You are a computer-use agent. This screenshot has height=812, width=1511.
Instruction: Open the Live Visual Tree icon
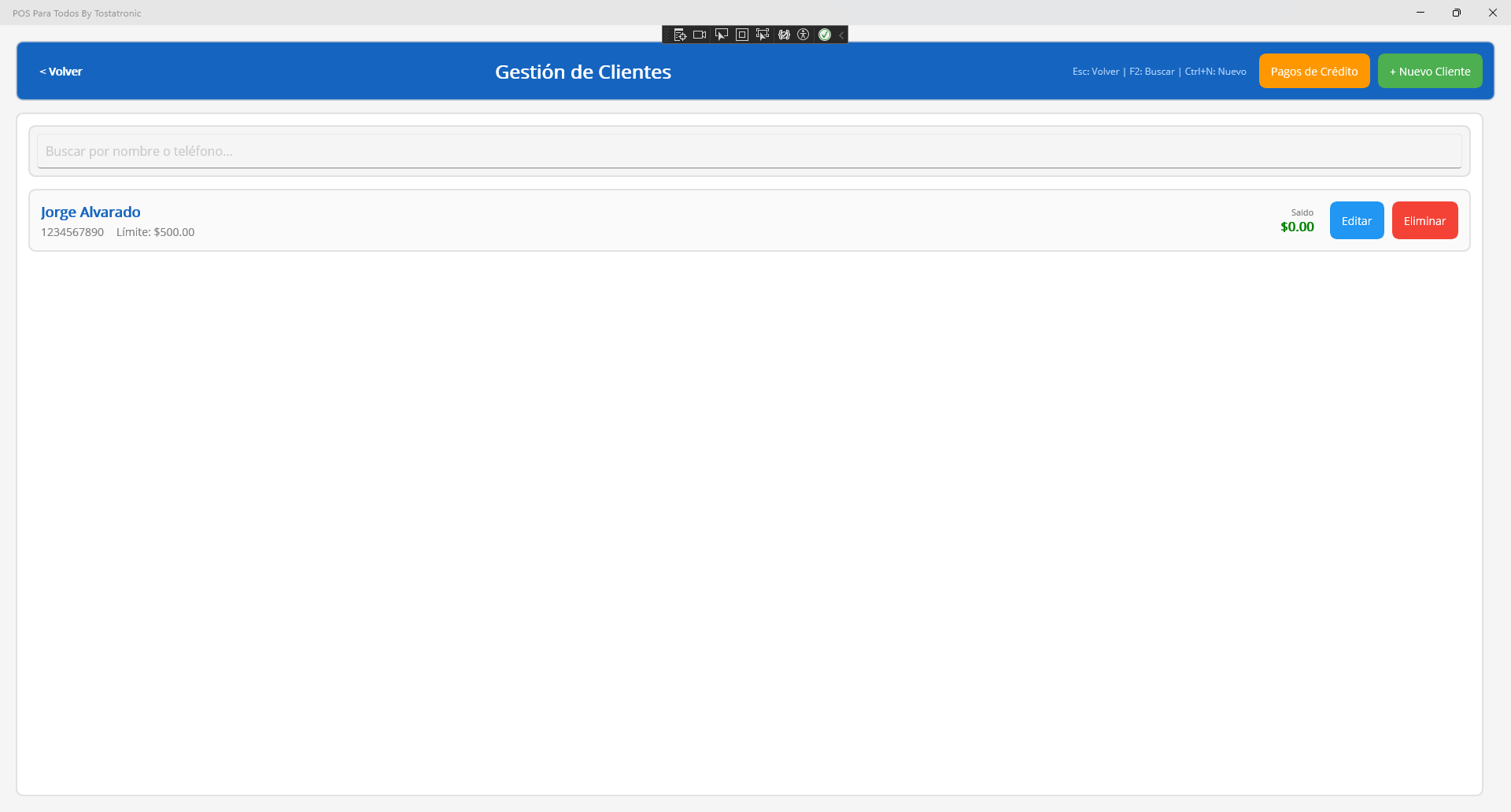pos(680,35)
